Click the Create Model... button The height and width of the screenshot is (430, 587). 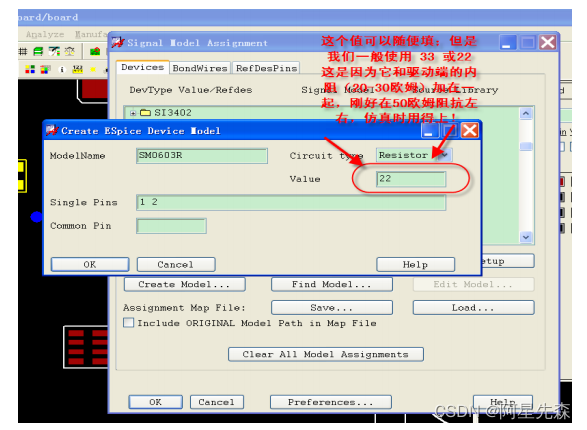(x=185, y=284)
